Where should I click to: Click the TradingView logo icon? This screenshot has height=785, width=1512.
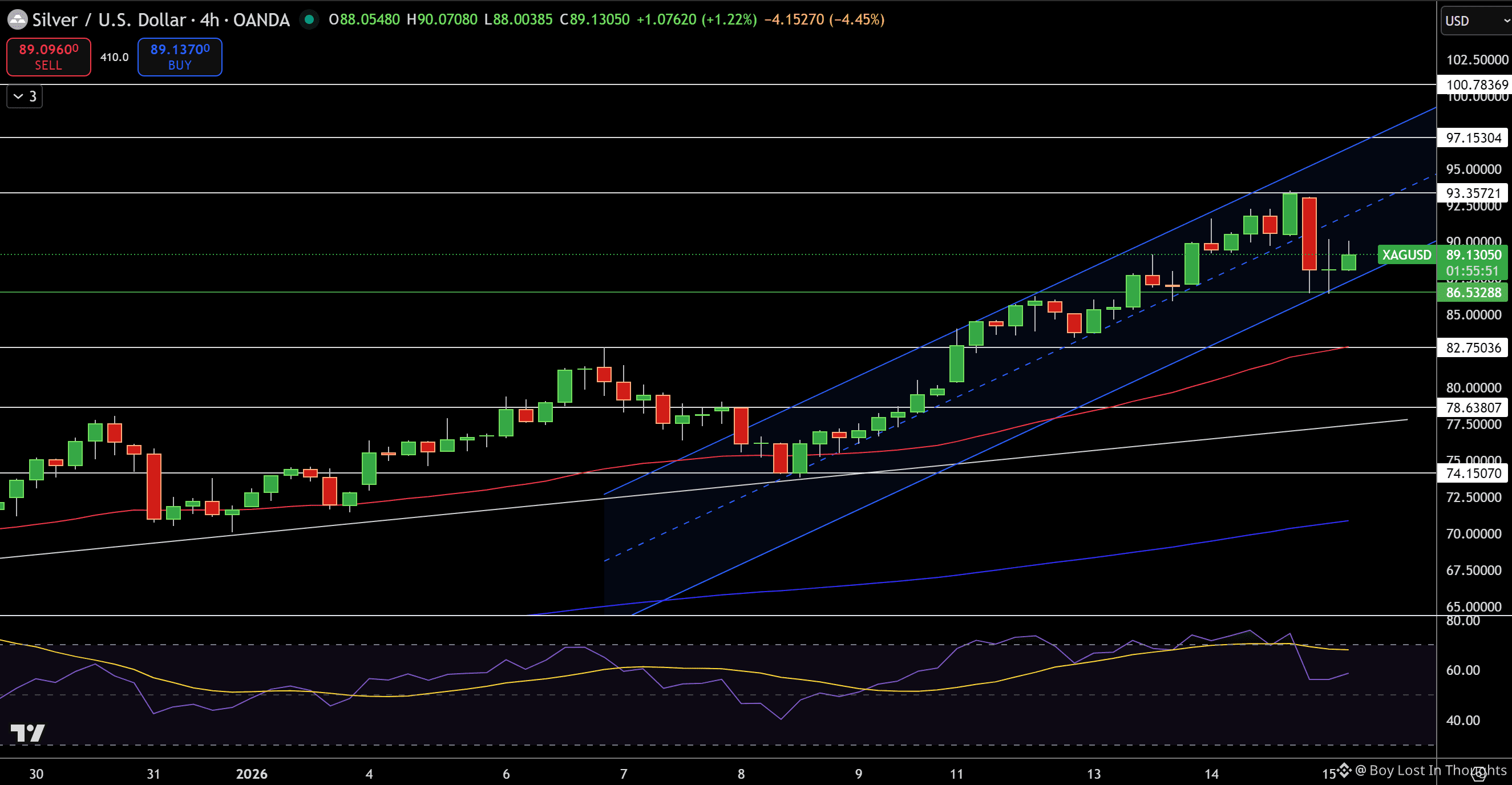27,732
